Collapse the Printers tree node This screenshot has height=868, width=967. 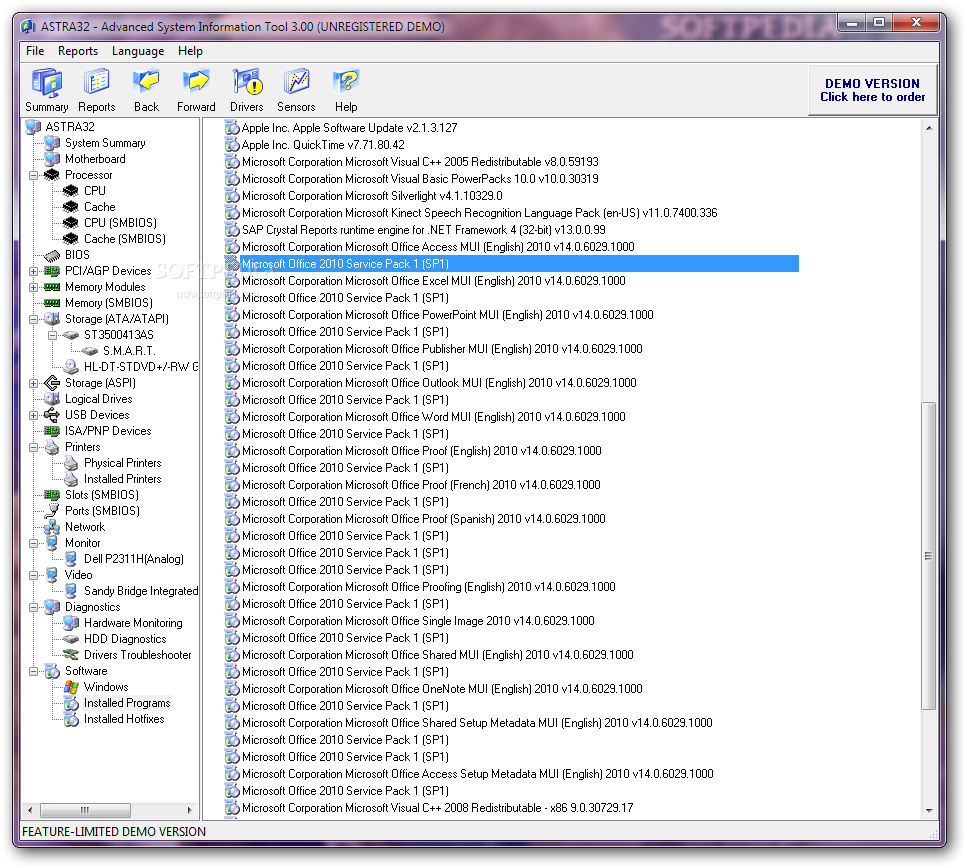click(33, 447)
